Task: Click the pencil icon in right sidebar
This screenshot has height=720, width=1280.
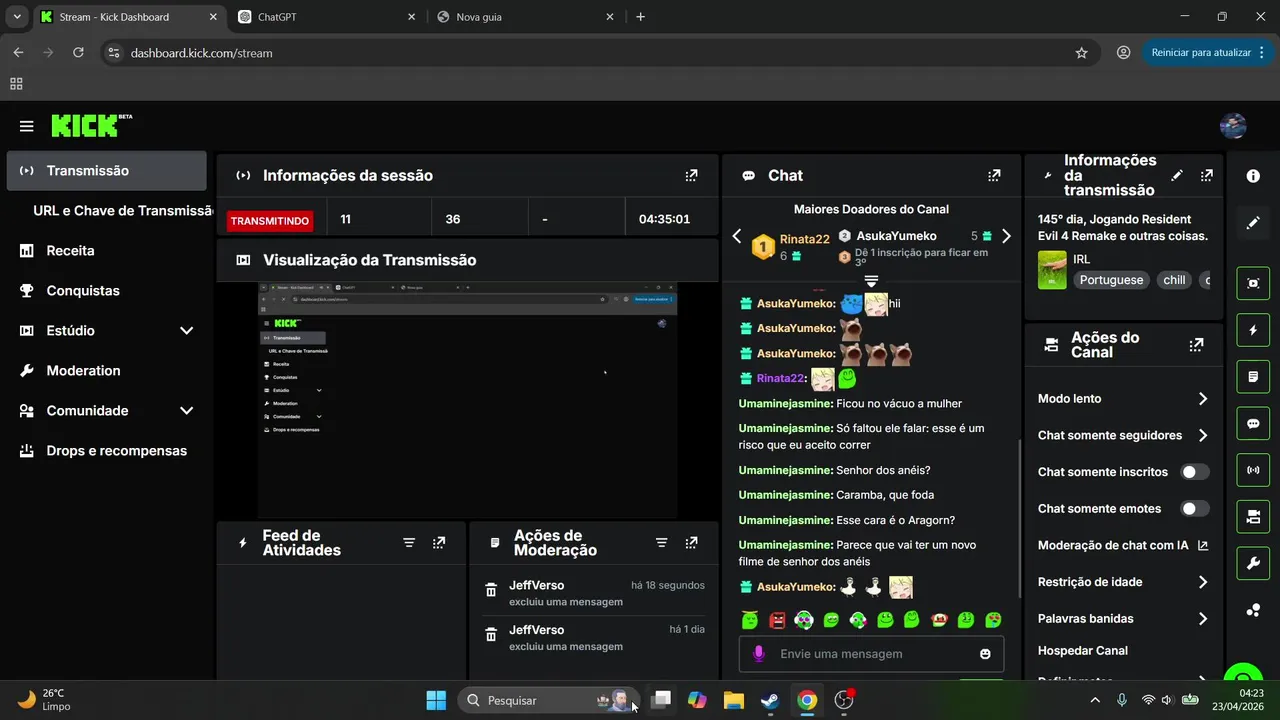Action: tap(1253, 223)
